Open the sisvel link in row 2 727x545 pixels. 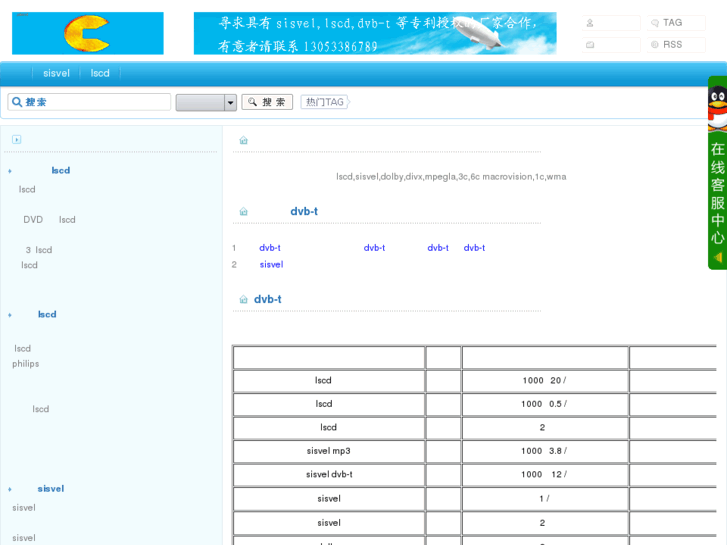271,264
